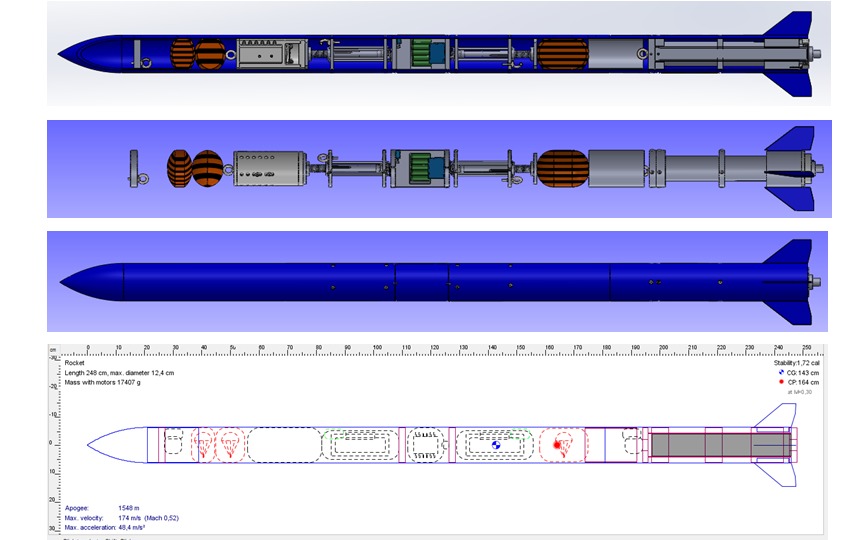Click the green battery pack in cutaway render
The width and height of the screenshot is (859, 540).
pos(420,53)
